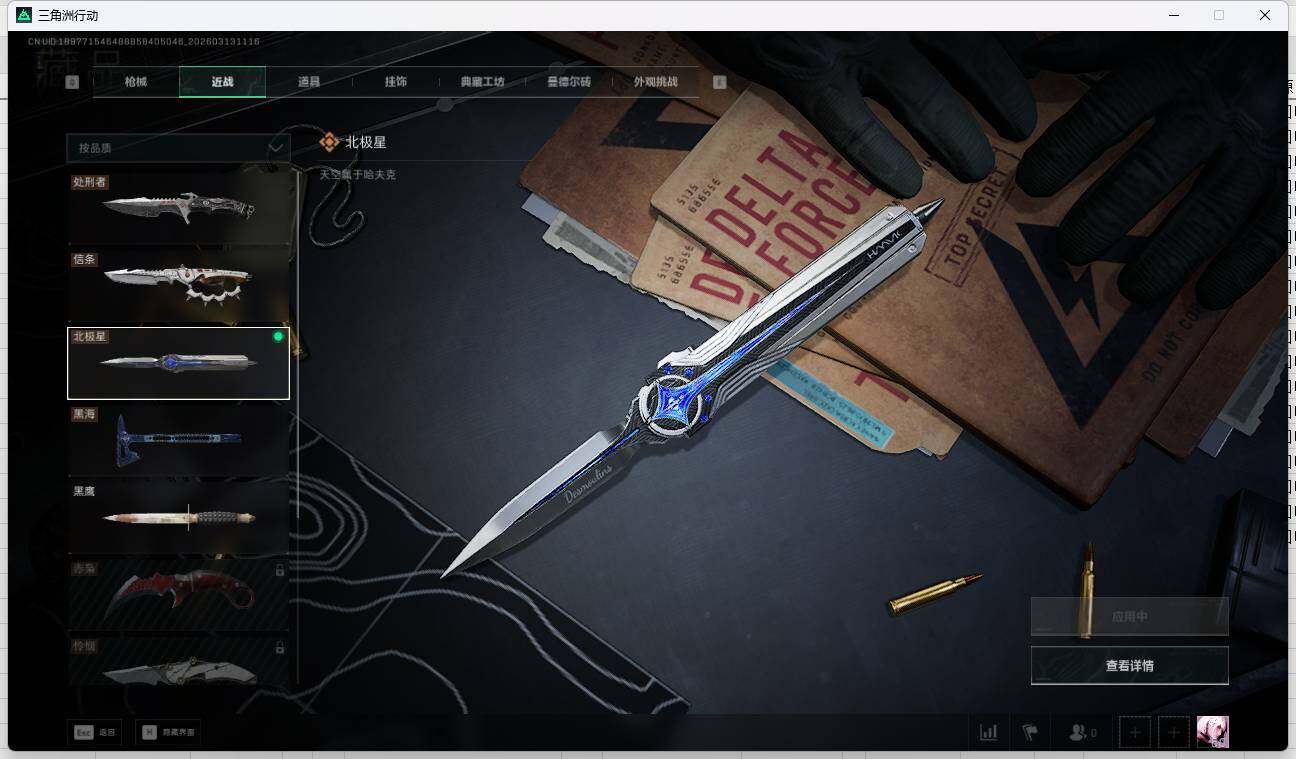Open 查看详情 for the knife
The width and height of the screenshot is (1296, 759).
pos(1130,665)
